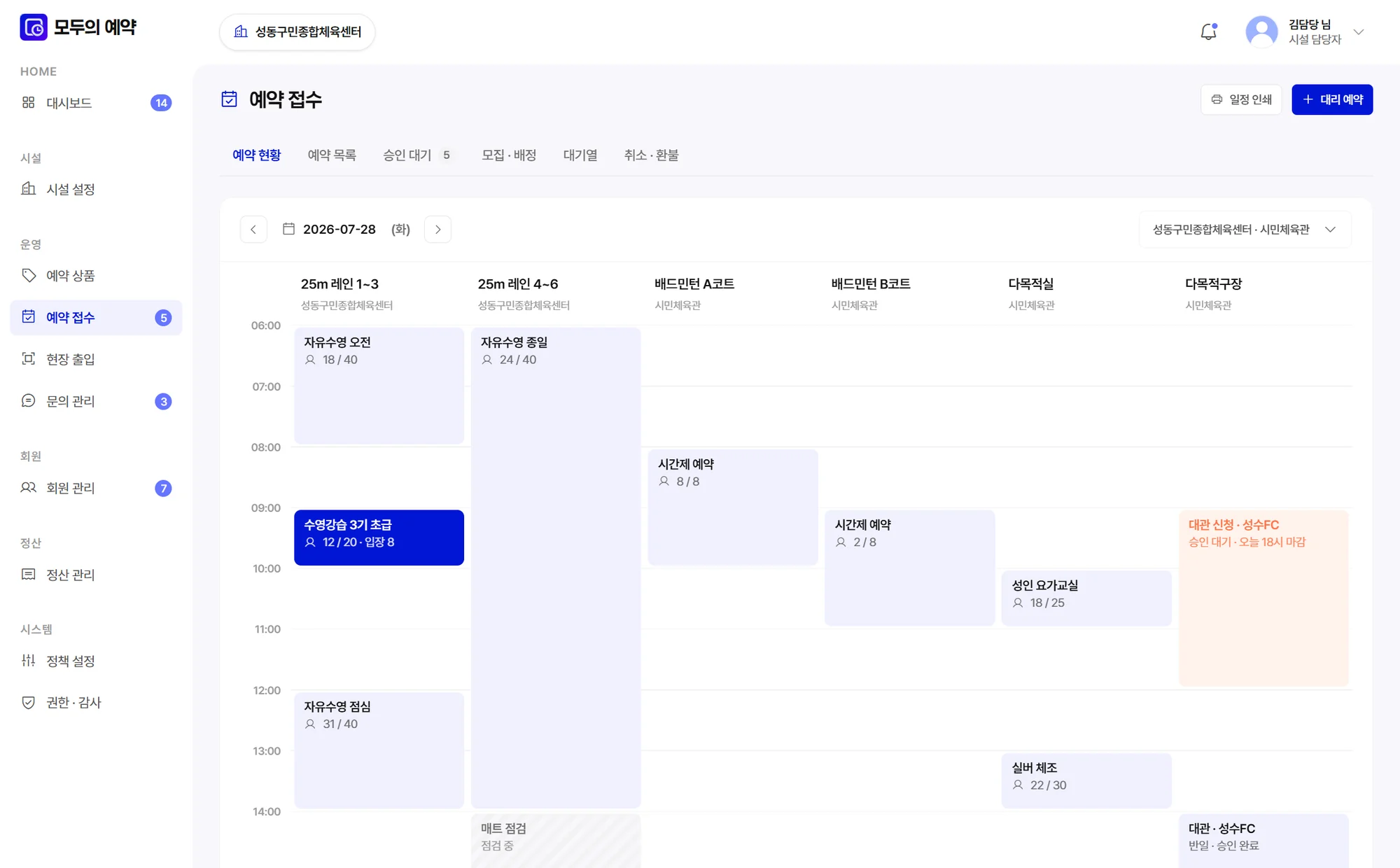Expand the 김담당 user profile menu
Image resolution: width=1400 pixels, height=868 pixels.
(x=1305, y=31)
